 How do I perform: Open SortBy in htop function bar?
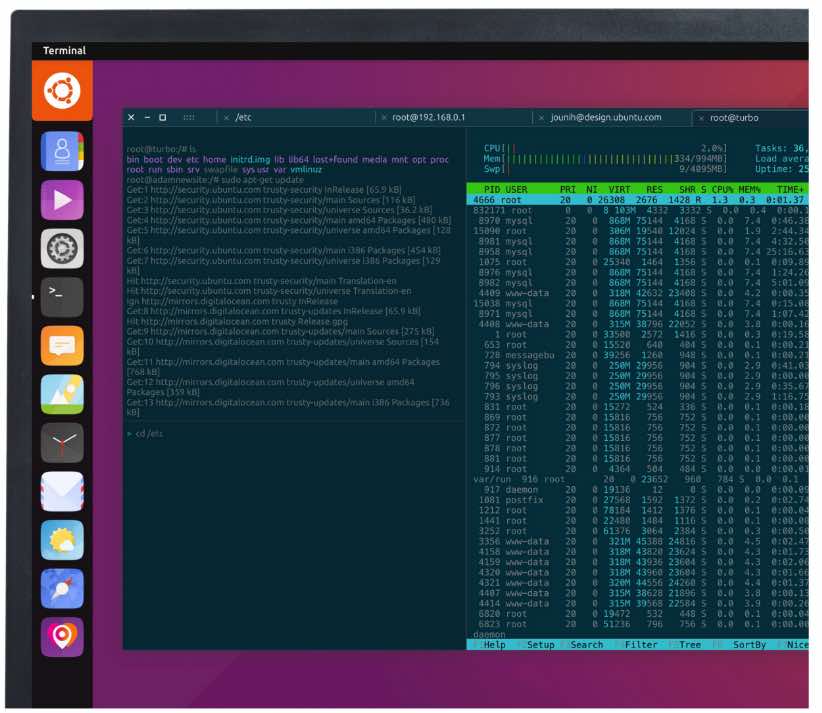(x=749, y=645)
